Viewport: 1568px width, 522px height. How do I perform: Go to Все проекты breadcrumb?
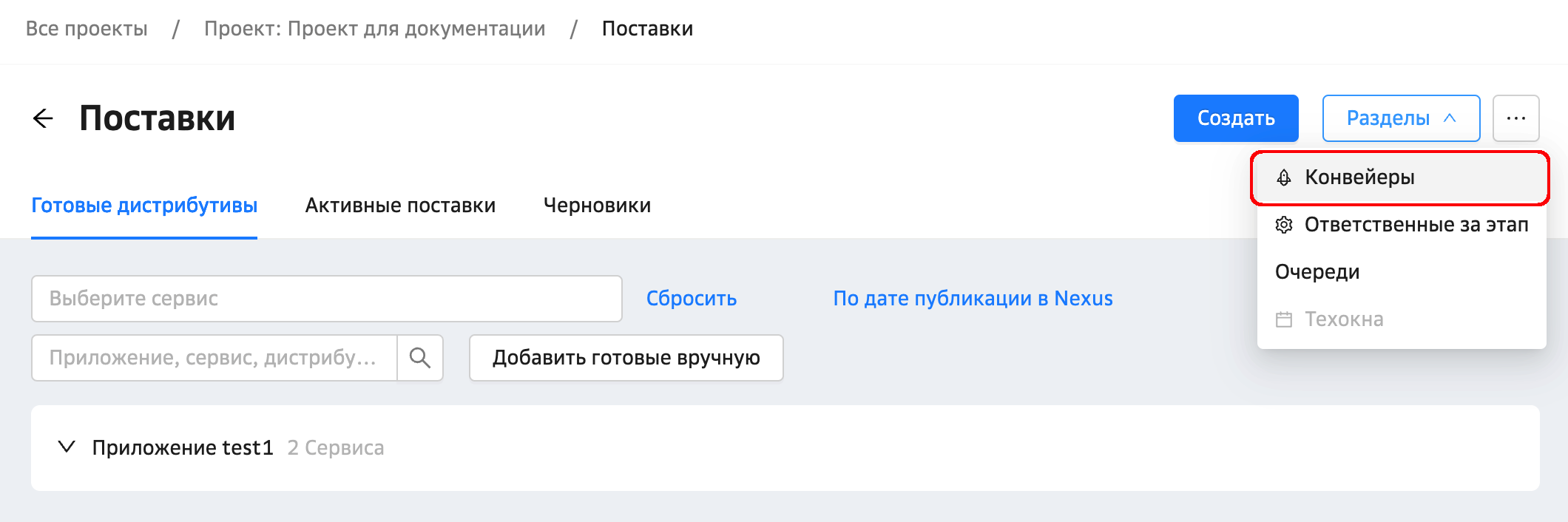pyautogui.click(x=87, y=29)
